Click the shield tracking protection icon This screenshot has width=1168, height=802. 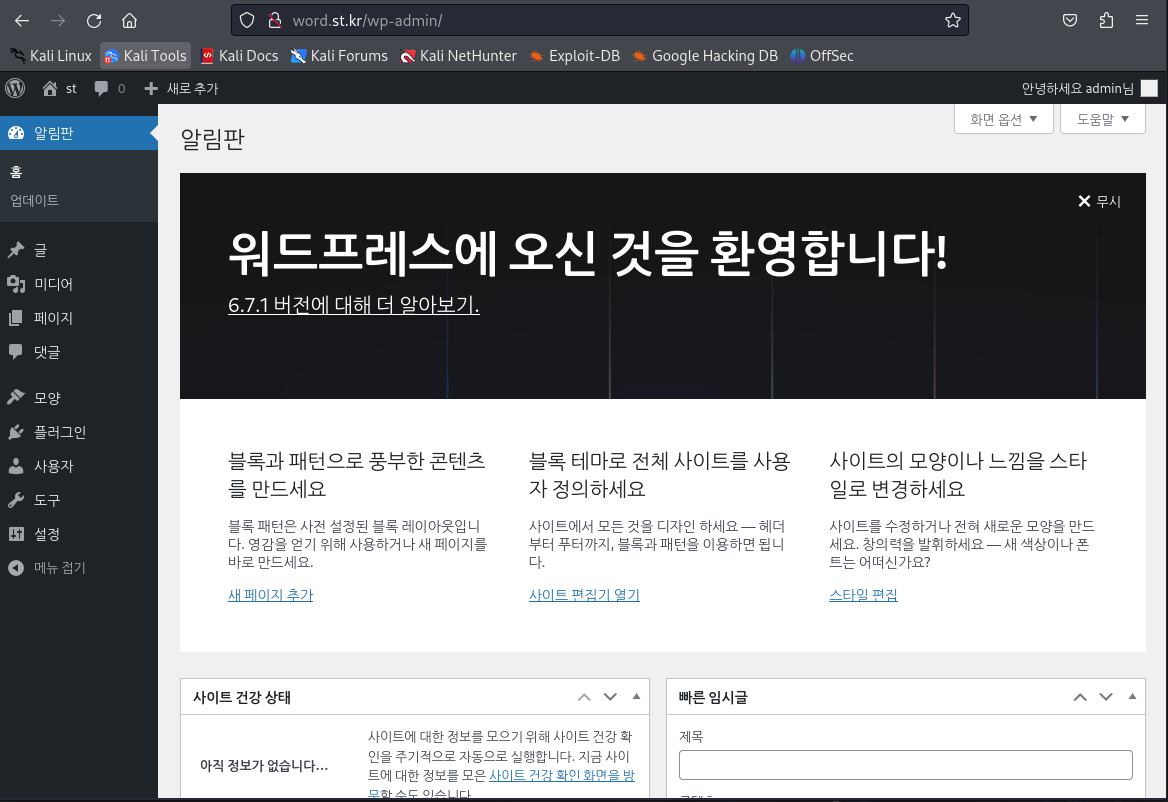247,21
